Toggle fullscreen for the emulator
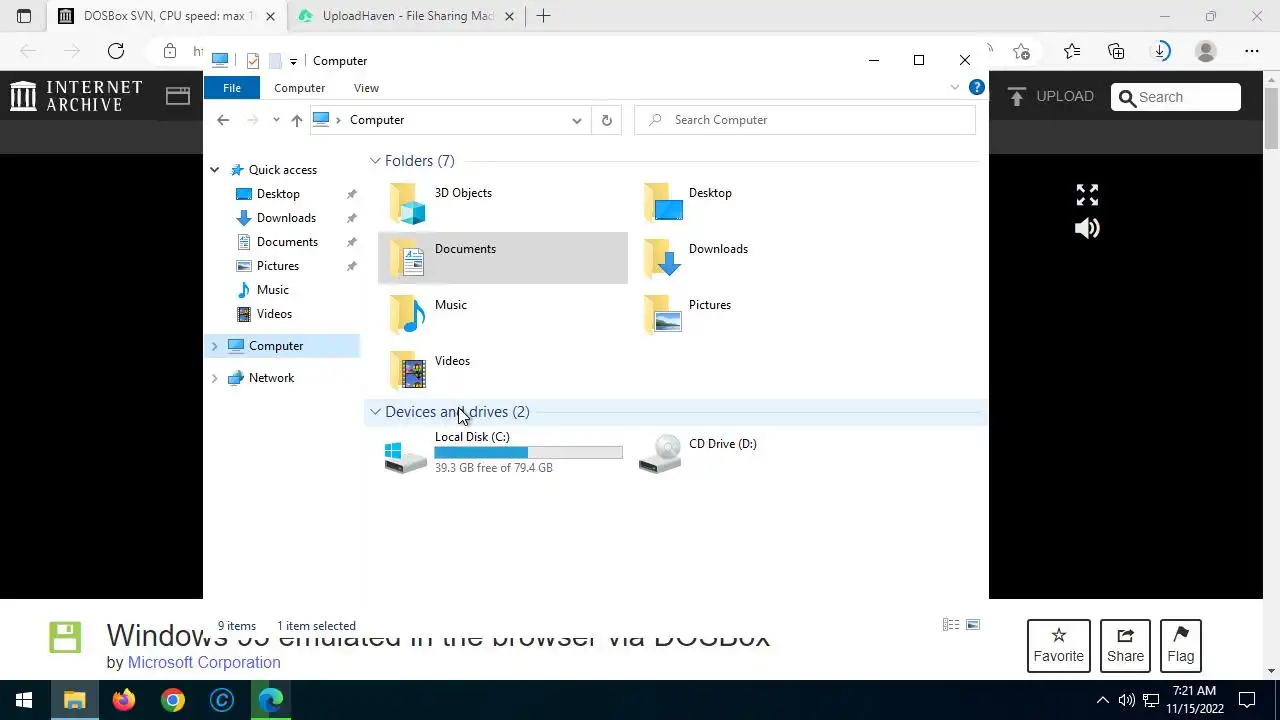The image size is (1280, 720). (1087, 195)
